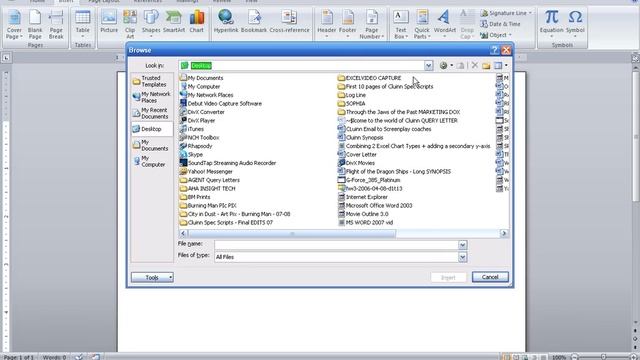Image resolution: width=640 pixels, height=360 pixels.
Task: Open the Footer options
Action: tap(348, 24)
